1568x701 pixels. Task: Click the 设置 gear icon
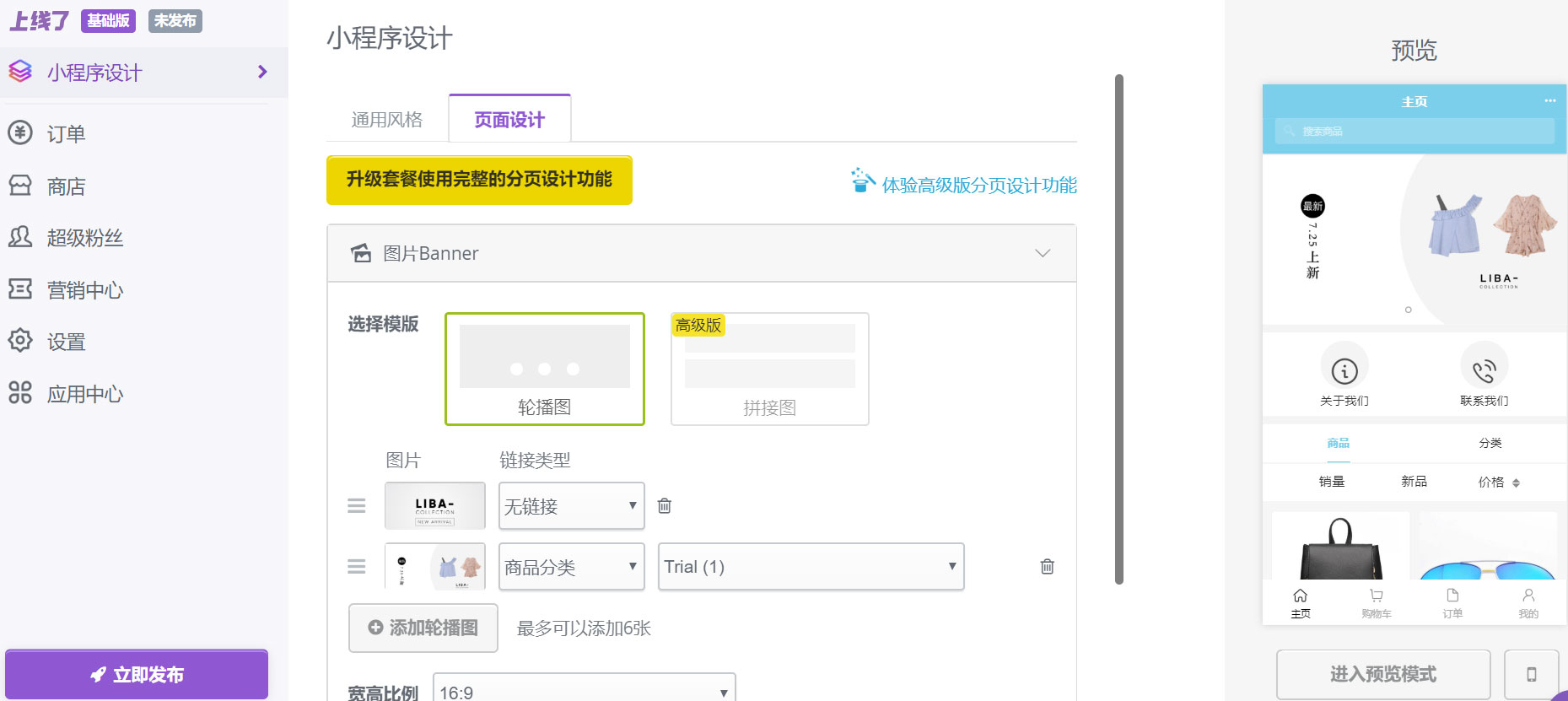[x=20, y=341]
